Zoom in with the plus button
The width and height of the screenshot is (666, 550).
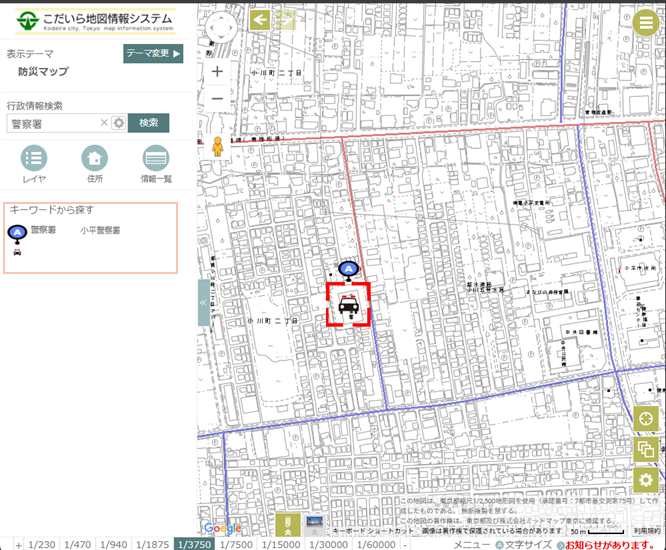[217, 71]
